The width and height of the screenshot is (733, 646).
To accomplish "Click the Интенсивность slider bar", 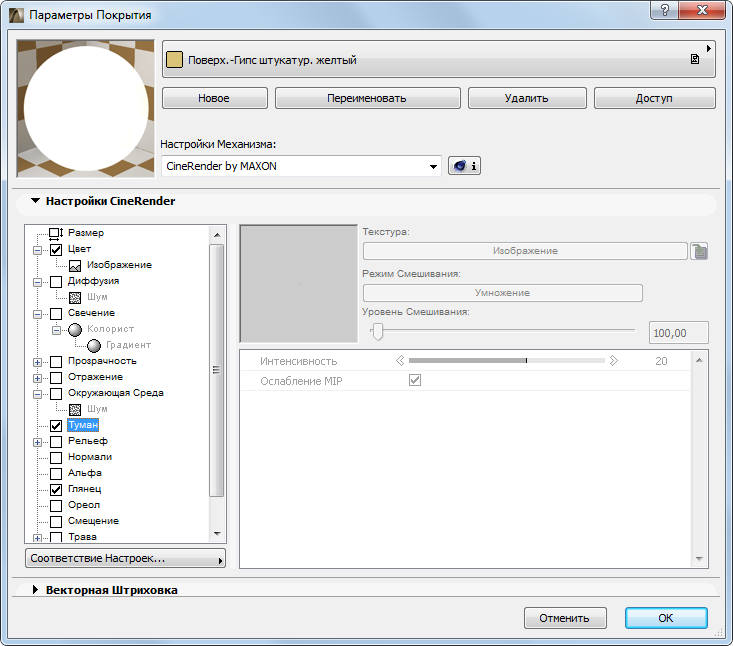I will (507, 360).
